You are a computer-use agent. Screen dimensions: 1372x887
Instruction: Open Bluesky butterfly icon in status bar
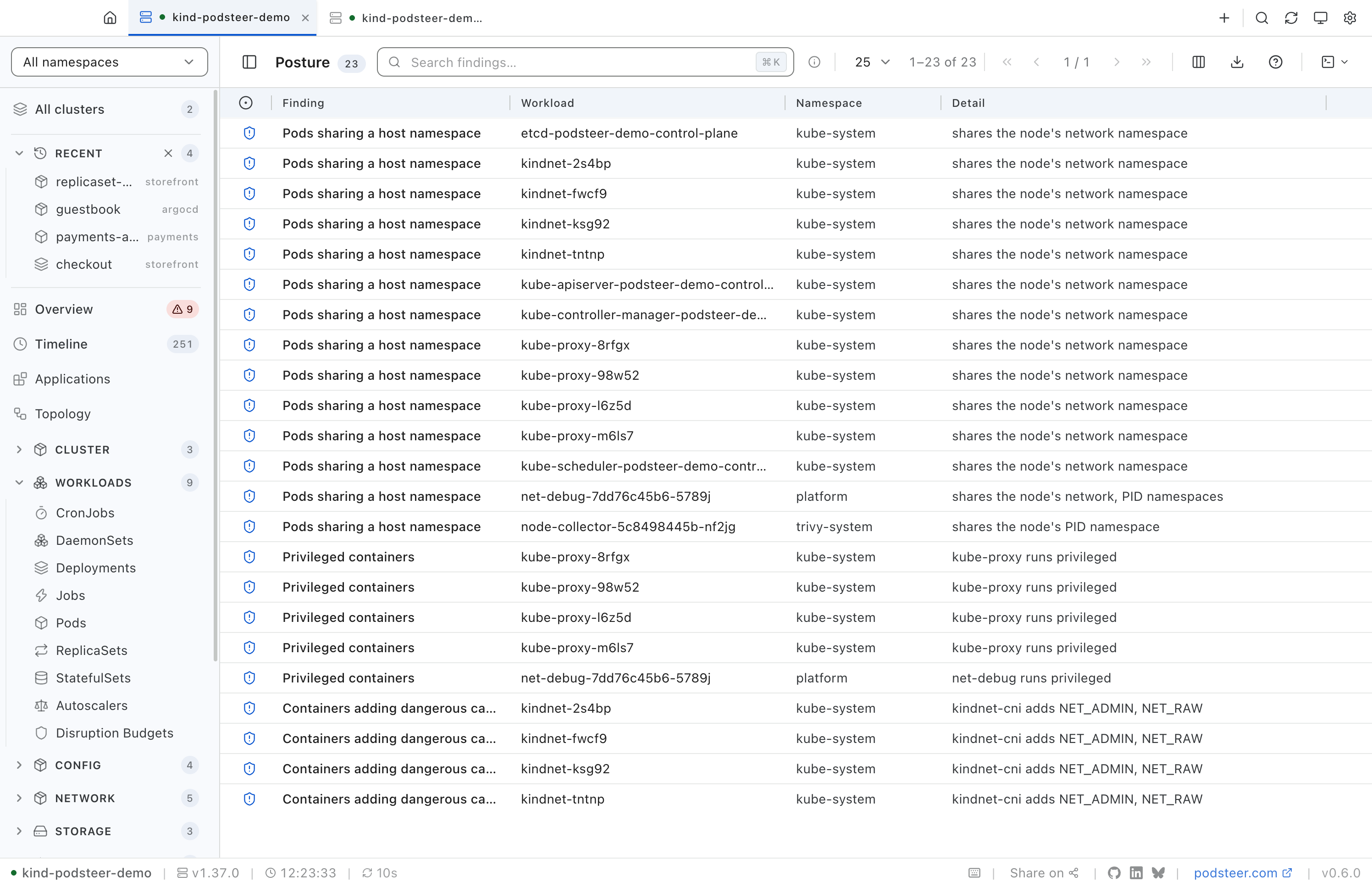click(1158, 873)
